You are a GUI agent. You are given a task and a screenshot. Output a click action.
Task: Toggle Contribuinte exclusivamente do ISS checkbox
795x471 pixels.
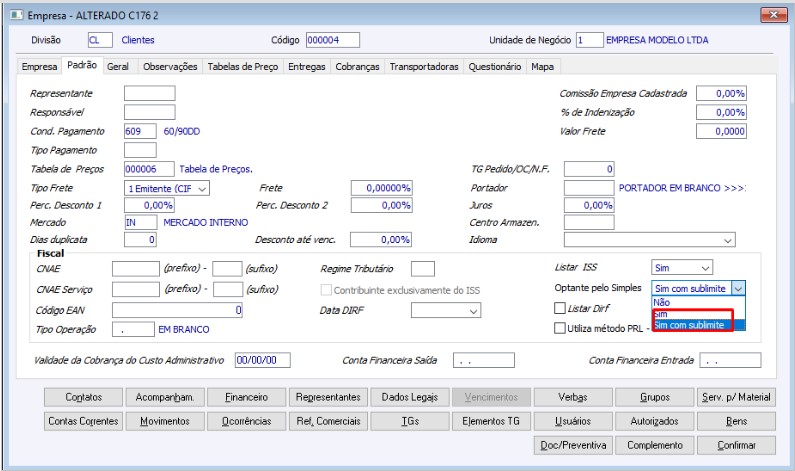pos(326,290)
